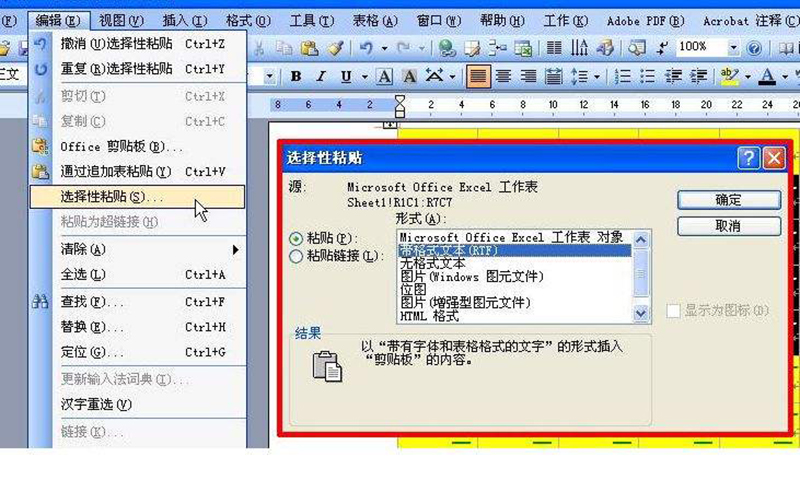Open font color dropdown arrow
This screenshot has width=800, height=492.
785,77
